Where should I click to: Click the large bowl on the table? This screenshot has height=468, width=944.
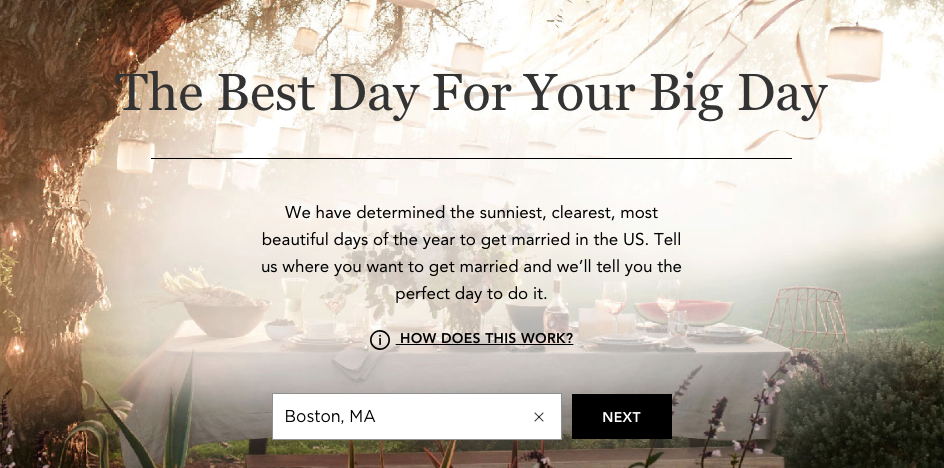point(227,319)
